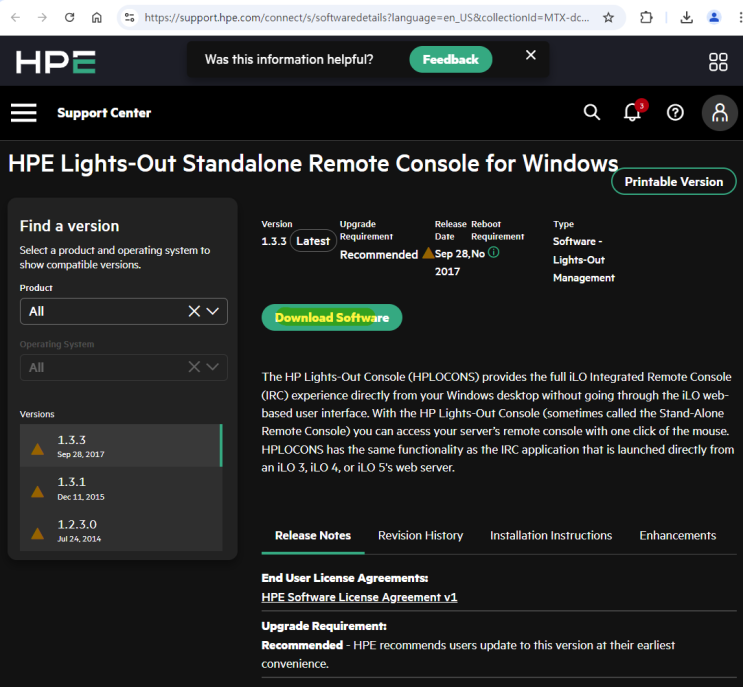Dismiss the feedback banner
Viewport: 743px width, 687px height.
click(531, 55)
